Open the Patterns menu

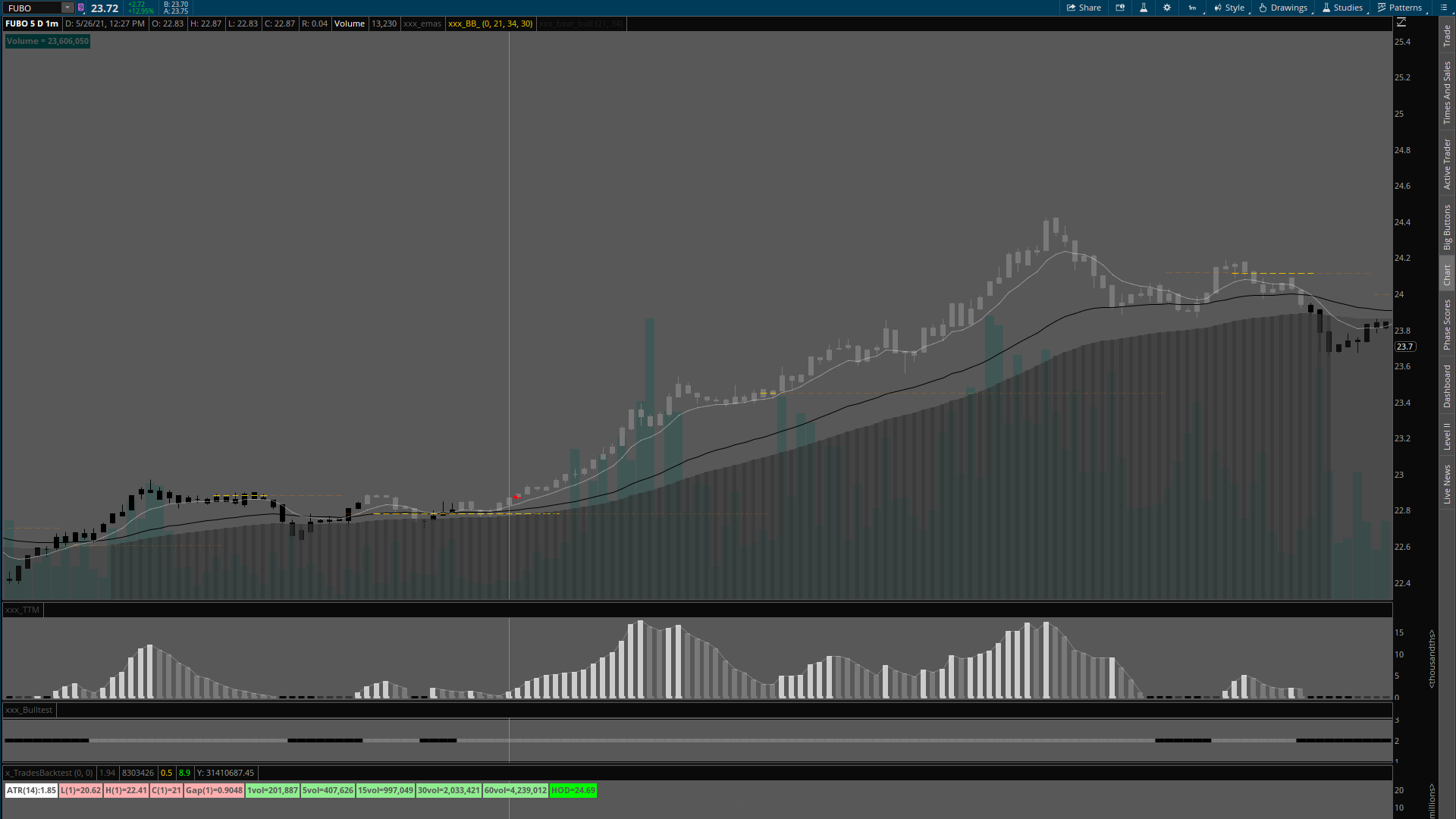1400,8
